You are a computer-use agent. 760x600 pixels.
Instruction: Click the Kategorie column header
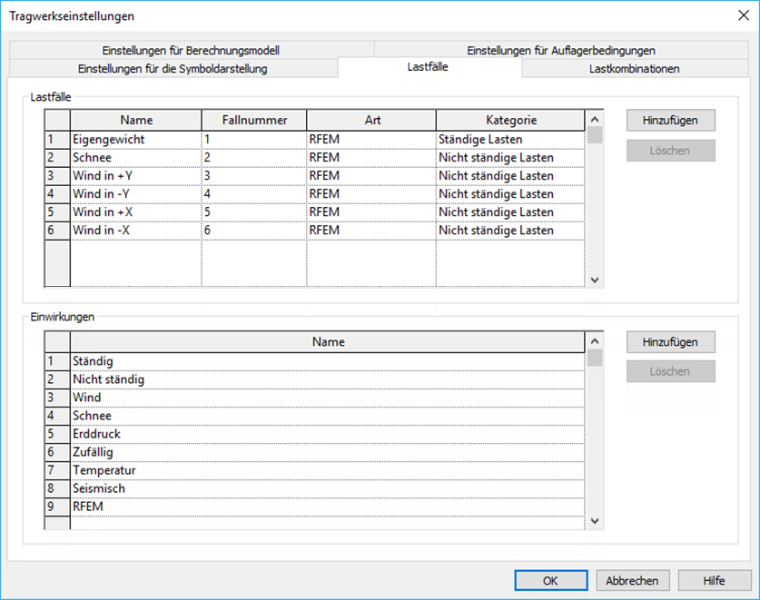[x=511, y=120]
